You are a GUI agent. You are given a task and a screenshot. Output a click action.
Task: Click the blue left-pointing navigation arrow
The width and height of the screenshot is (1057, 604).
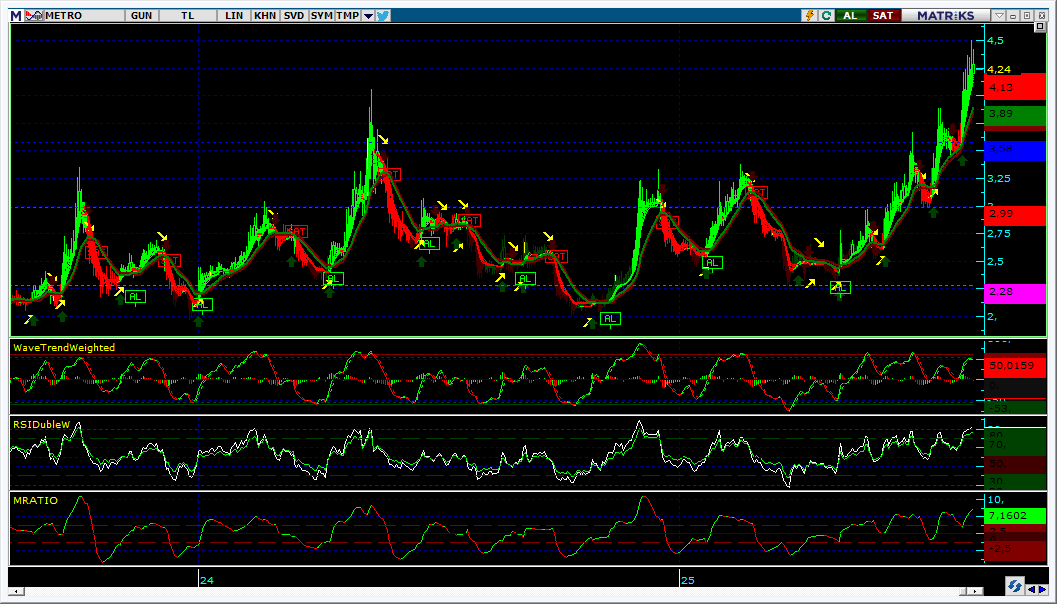tap(1031, 590)
